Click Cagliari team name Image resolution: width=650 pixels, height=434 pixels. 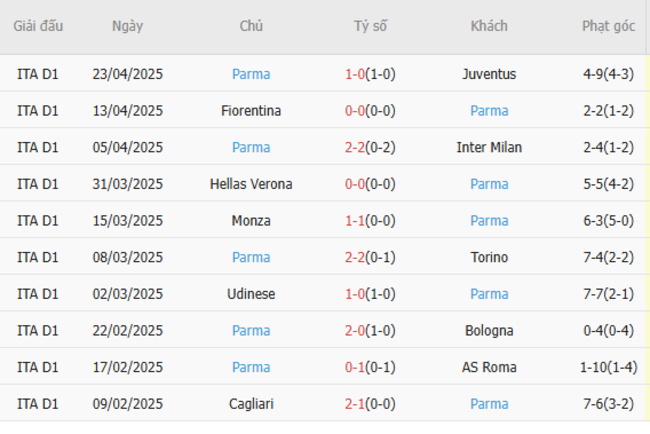pos(251,404)
